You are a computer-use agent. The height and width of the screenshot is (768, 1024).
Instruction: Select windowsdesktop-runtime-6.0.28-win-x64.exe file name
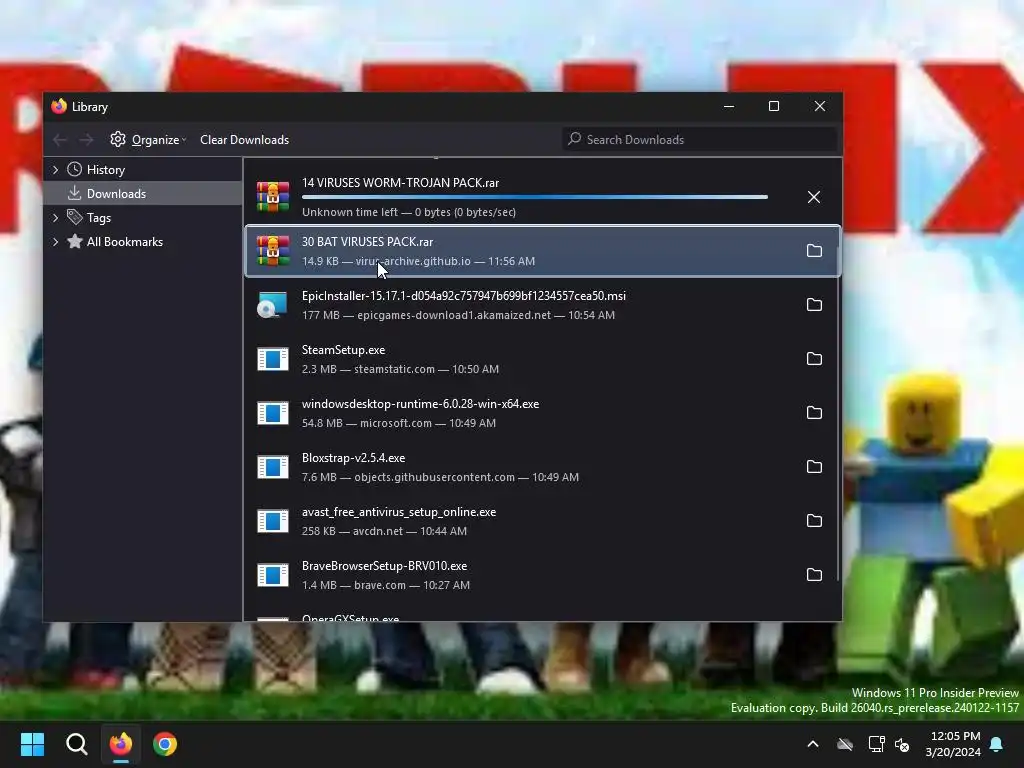point(421,404)
